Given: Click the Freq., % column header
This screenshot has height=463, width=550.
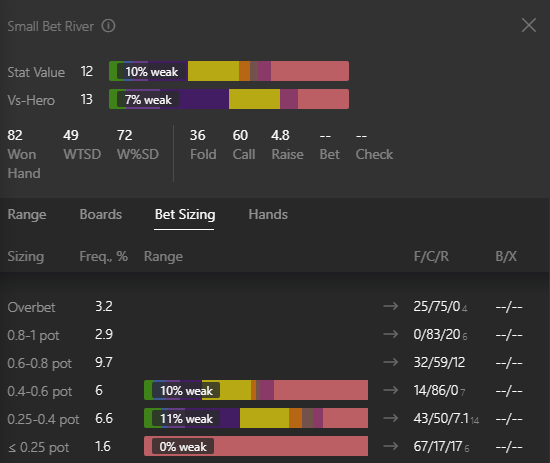Looking at the screenshot, I should coord(103,256).
